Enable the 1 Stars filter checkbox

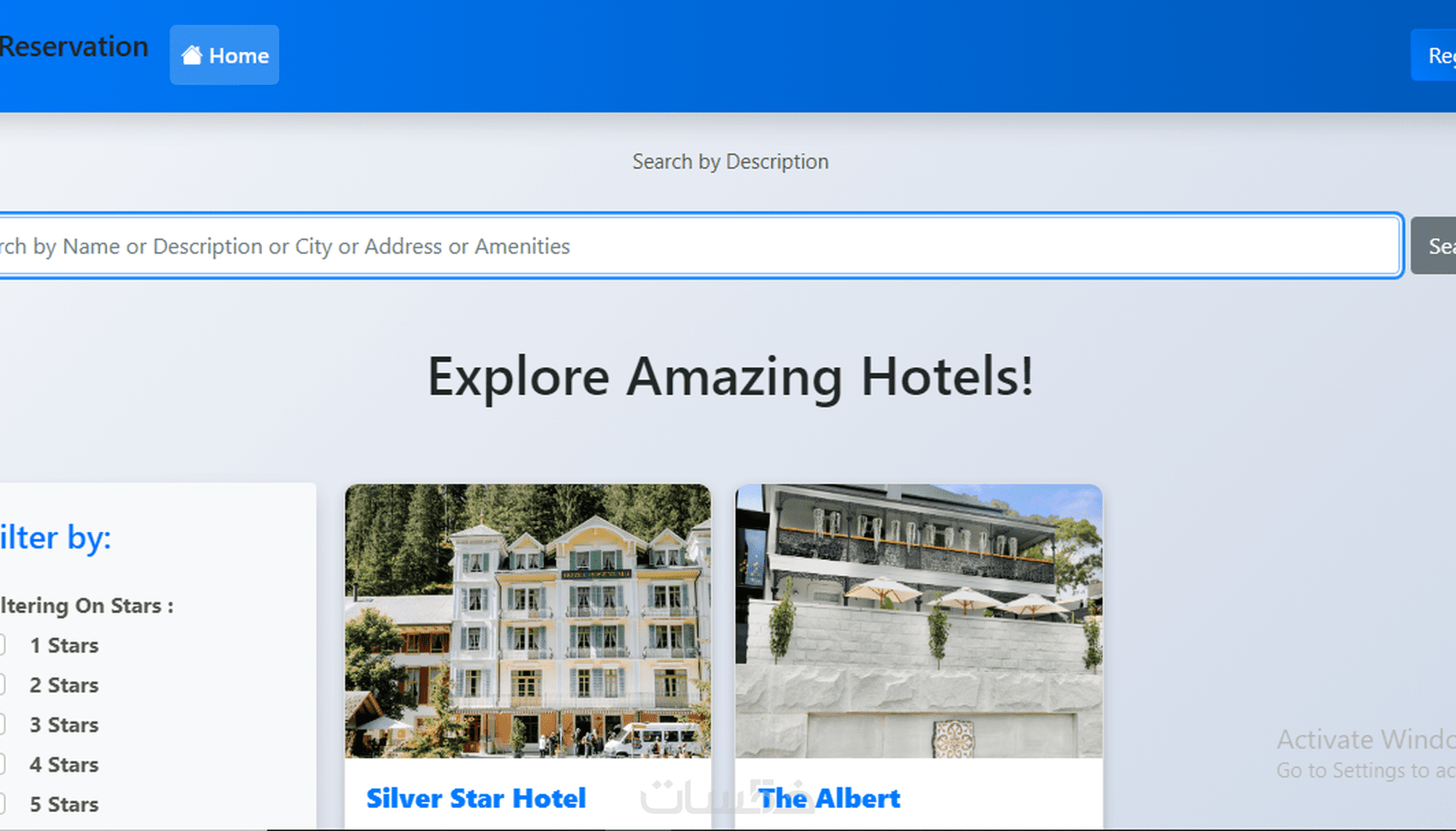[2, 645]
